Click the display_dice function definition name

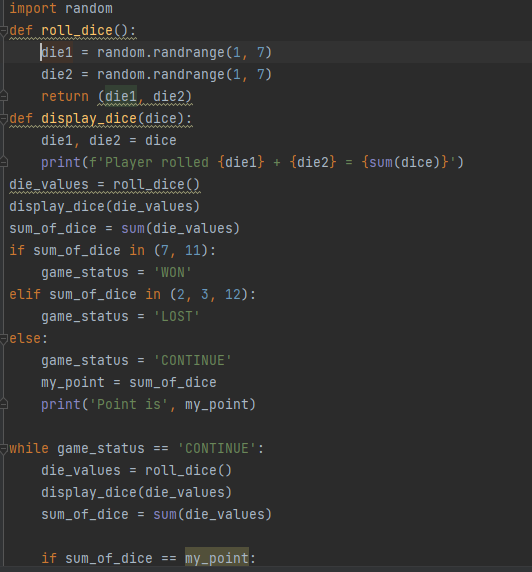89,119
